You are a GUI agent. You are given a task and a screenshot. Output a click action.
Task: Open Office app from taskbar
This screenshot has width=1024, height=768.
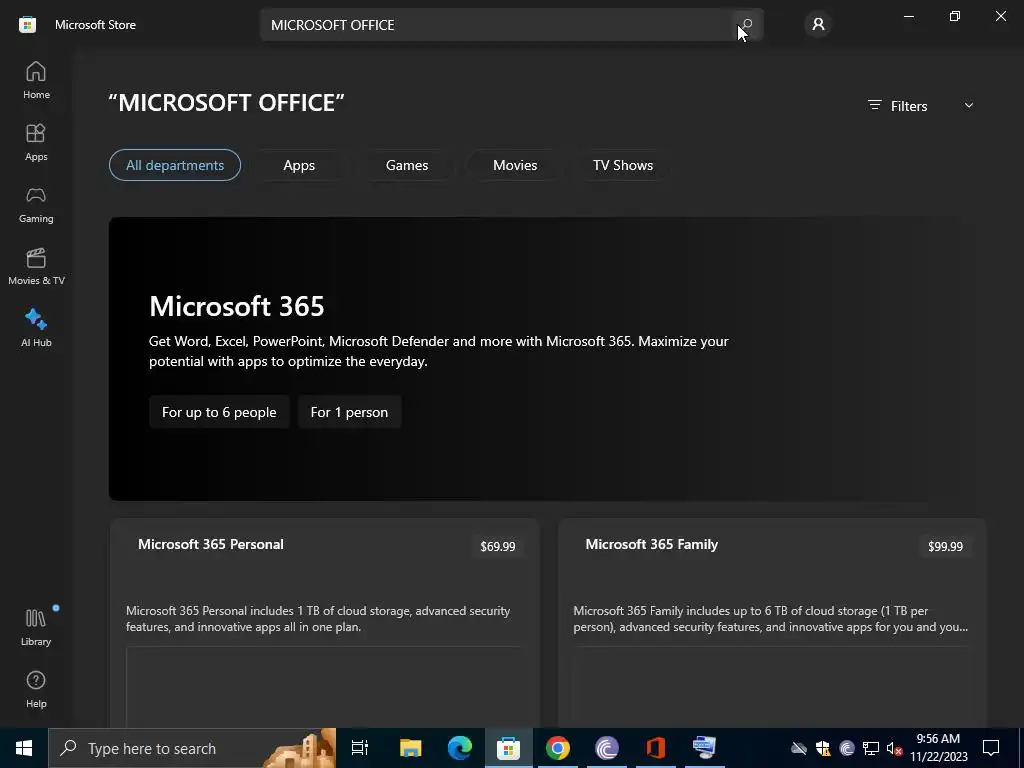[x=656, y=748]
